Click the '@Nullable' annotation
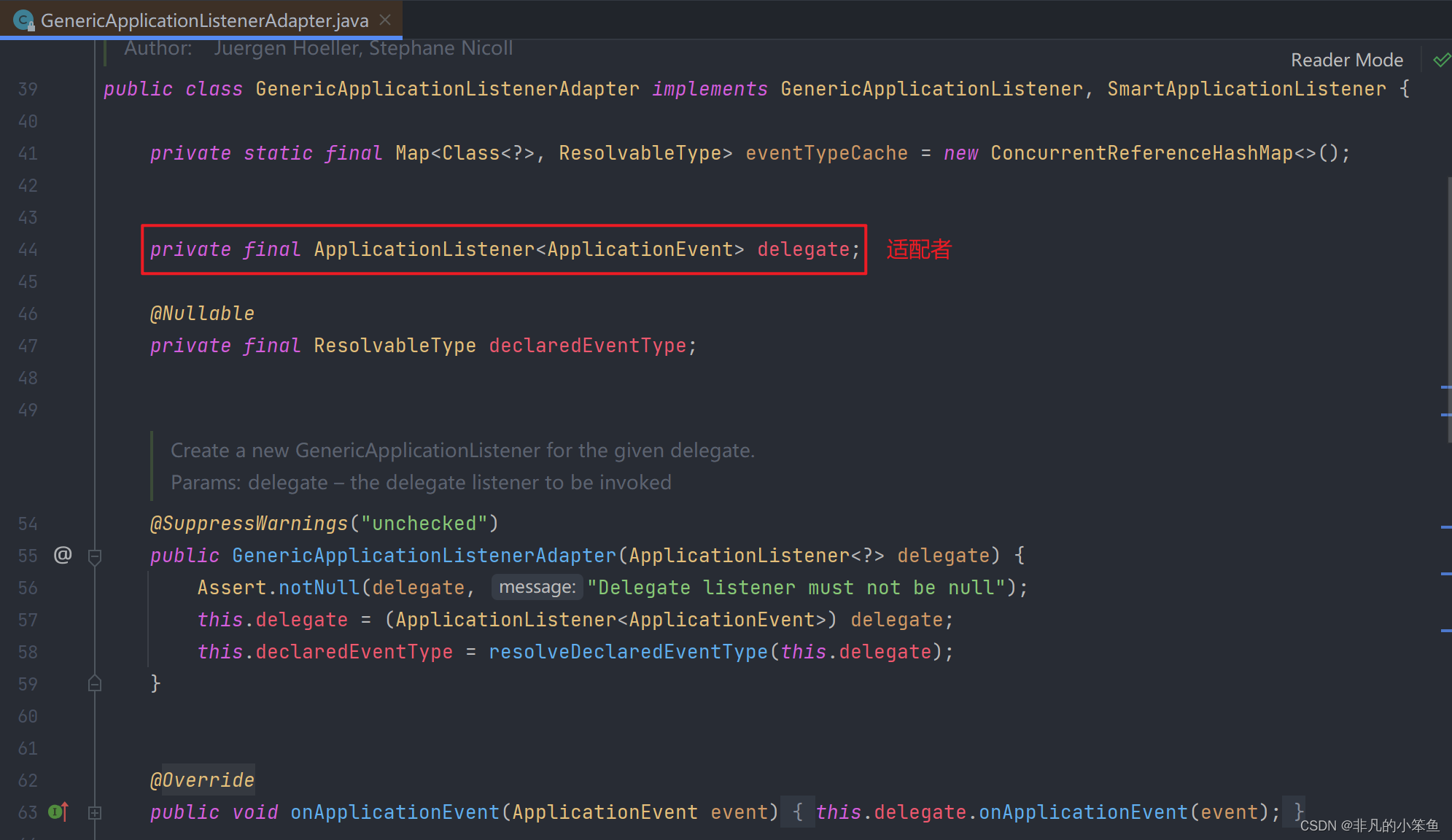Screen dimensions: 1452x840 tap(202, 314)
